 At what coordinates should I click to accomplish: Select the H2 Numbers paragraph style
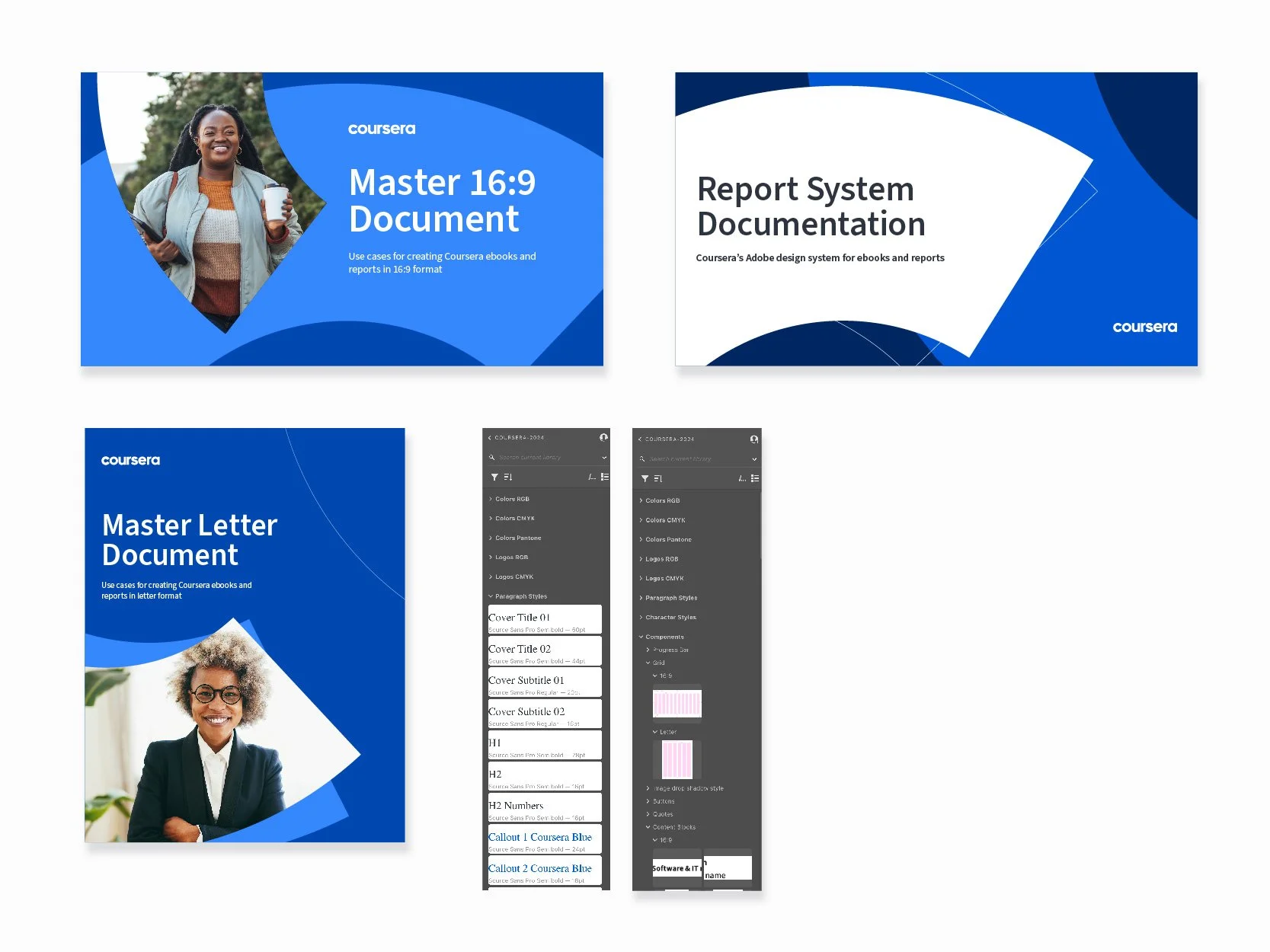coord(545,808)
